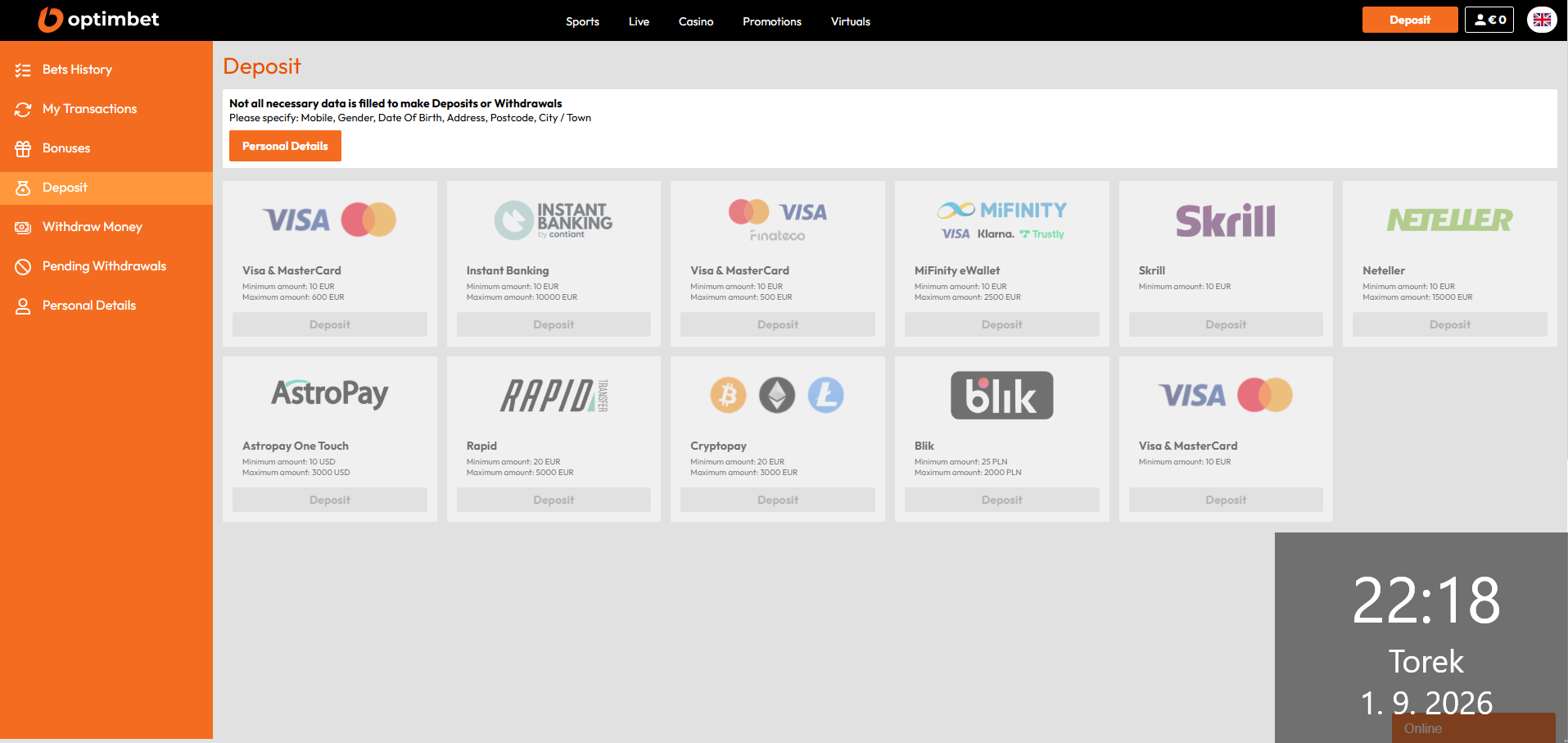1568x743 pixels.
Task: Click the 'Maximum amount: 15000 EUR' text
Action: tap(1417, 297)
